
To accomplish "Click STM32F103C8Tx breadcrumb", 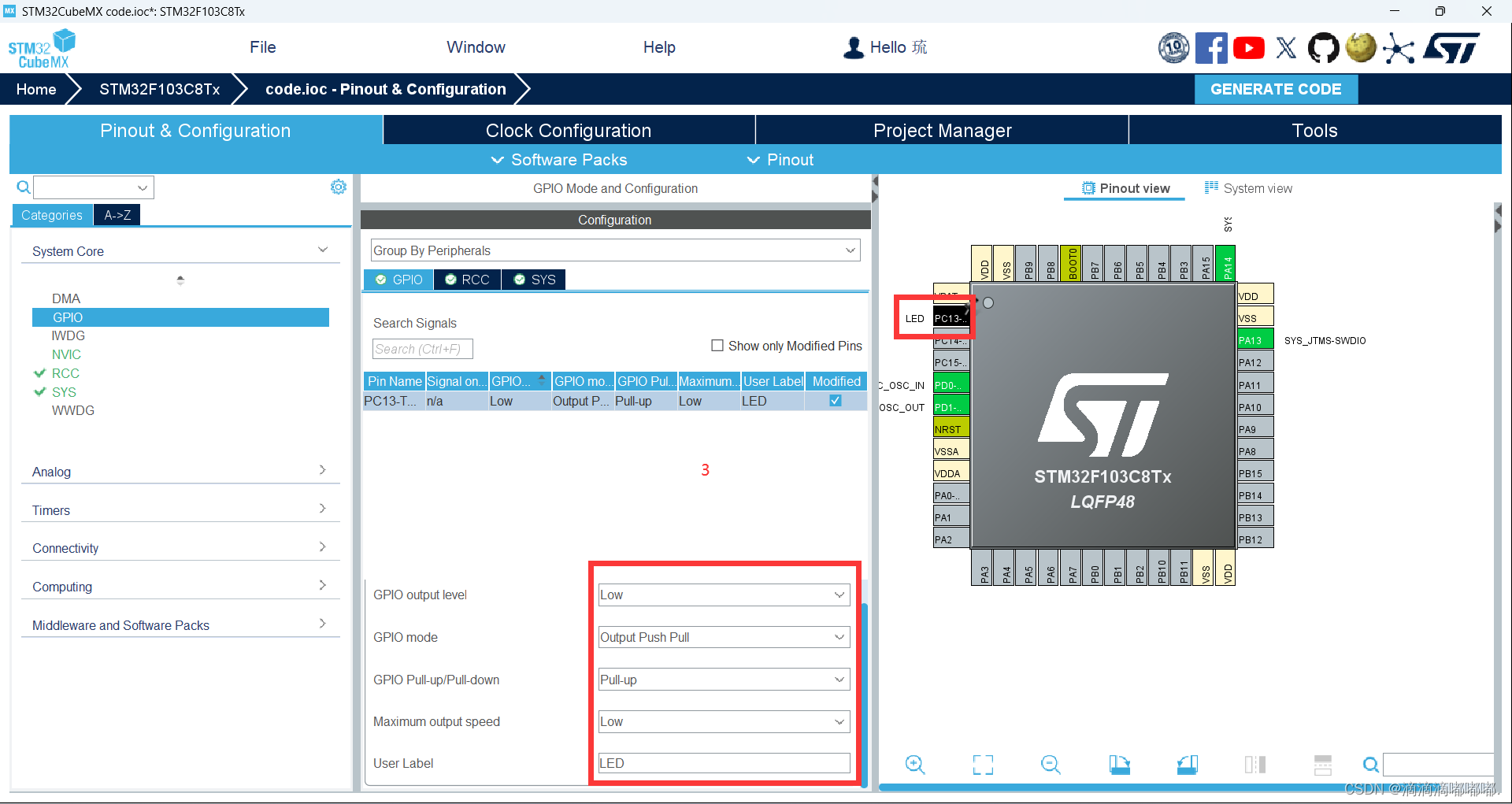I will 160,89.
